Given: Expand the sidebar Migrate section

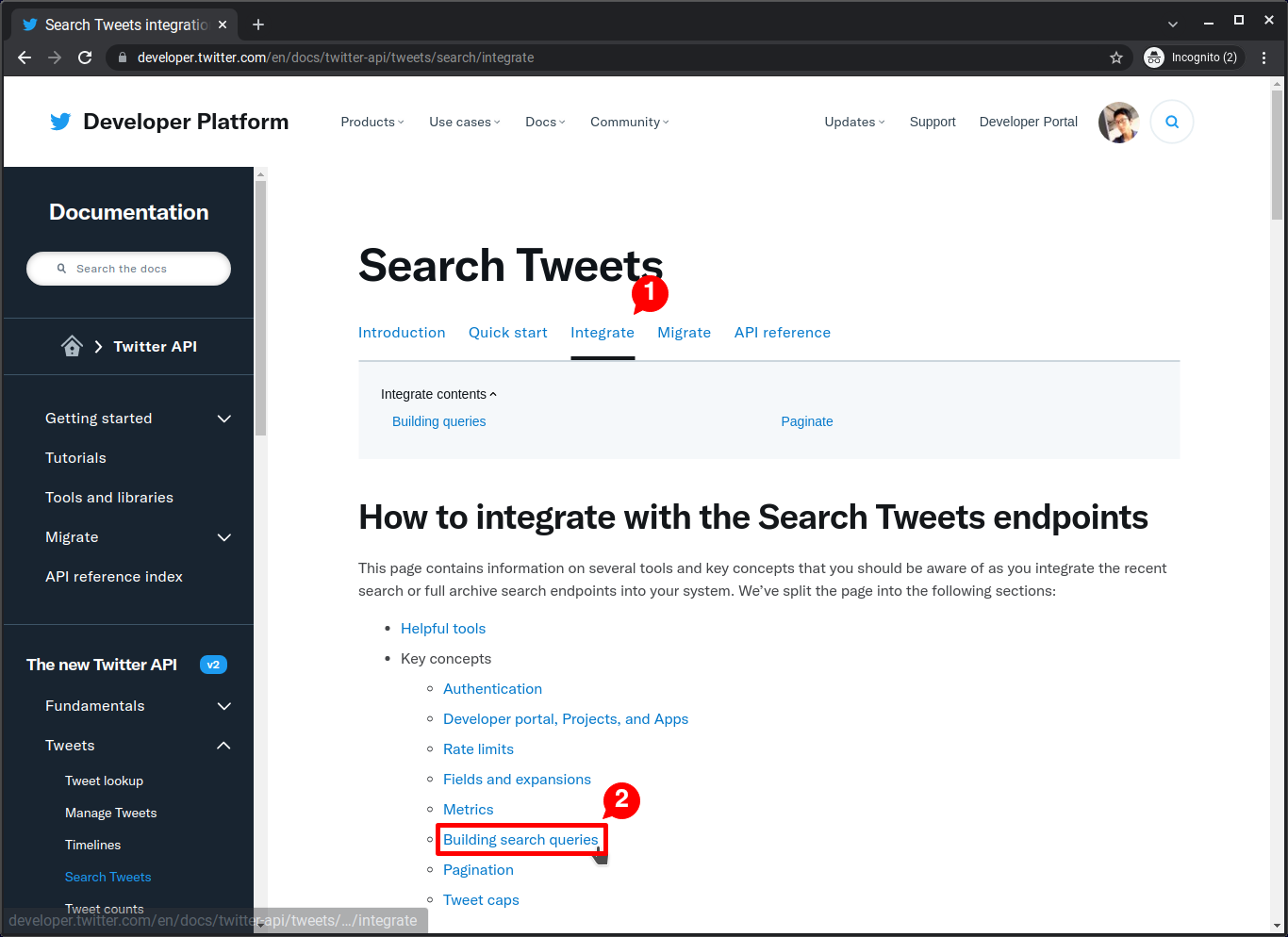Looking at the screenshot, I should click(x=224, y=537).
